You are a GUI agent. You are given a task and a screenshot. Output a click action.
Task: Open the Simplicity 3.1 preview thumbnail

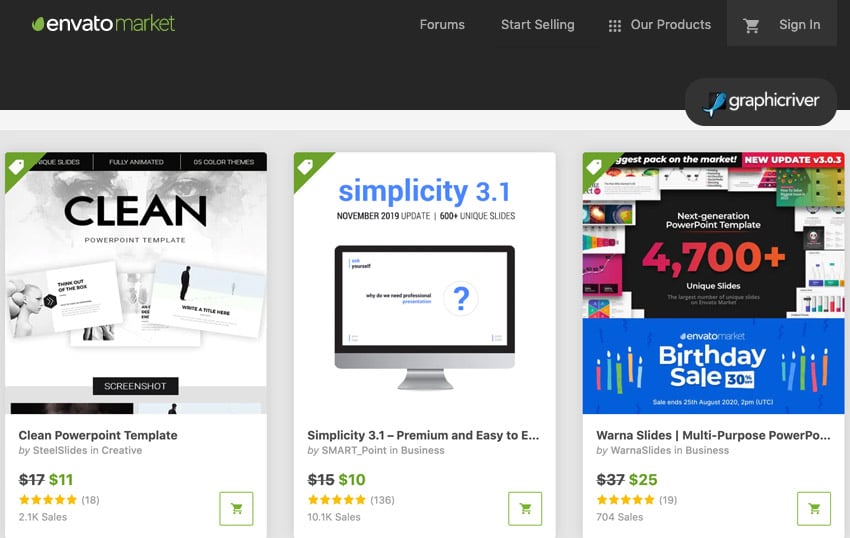(x=424, y=283)
